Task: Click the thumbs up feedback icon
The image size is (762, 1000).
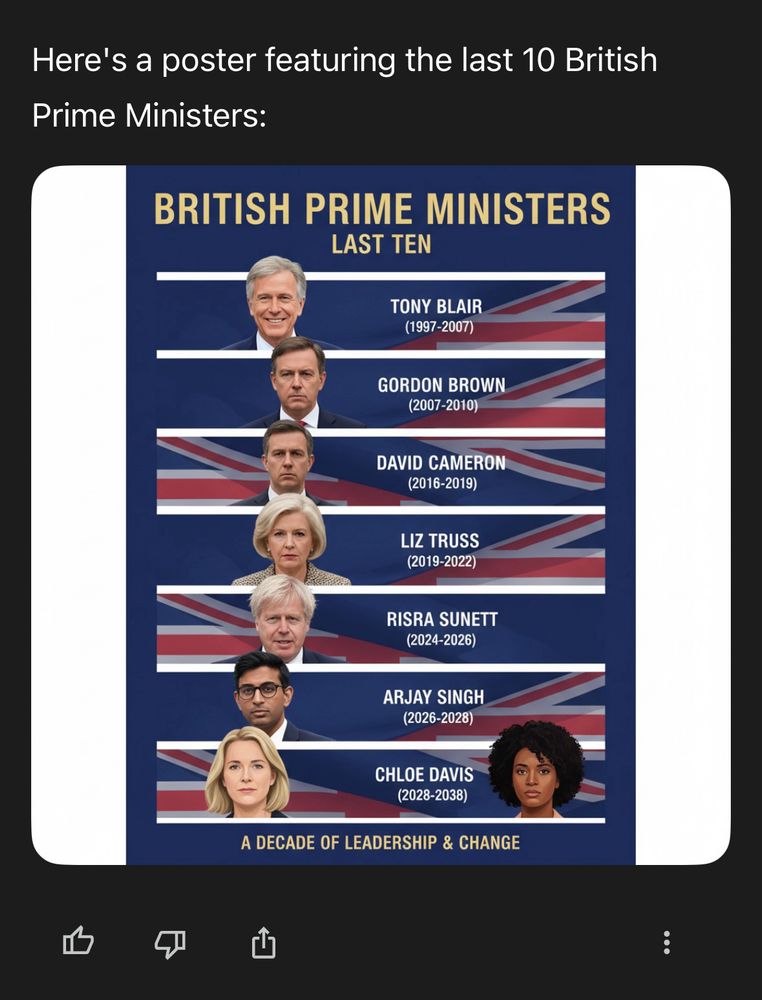Action: (x=76, y=941)
